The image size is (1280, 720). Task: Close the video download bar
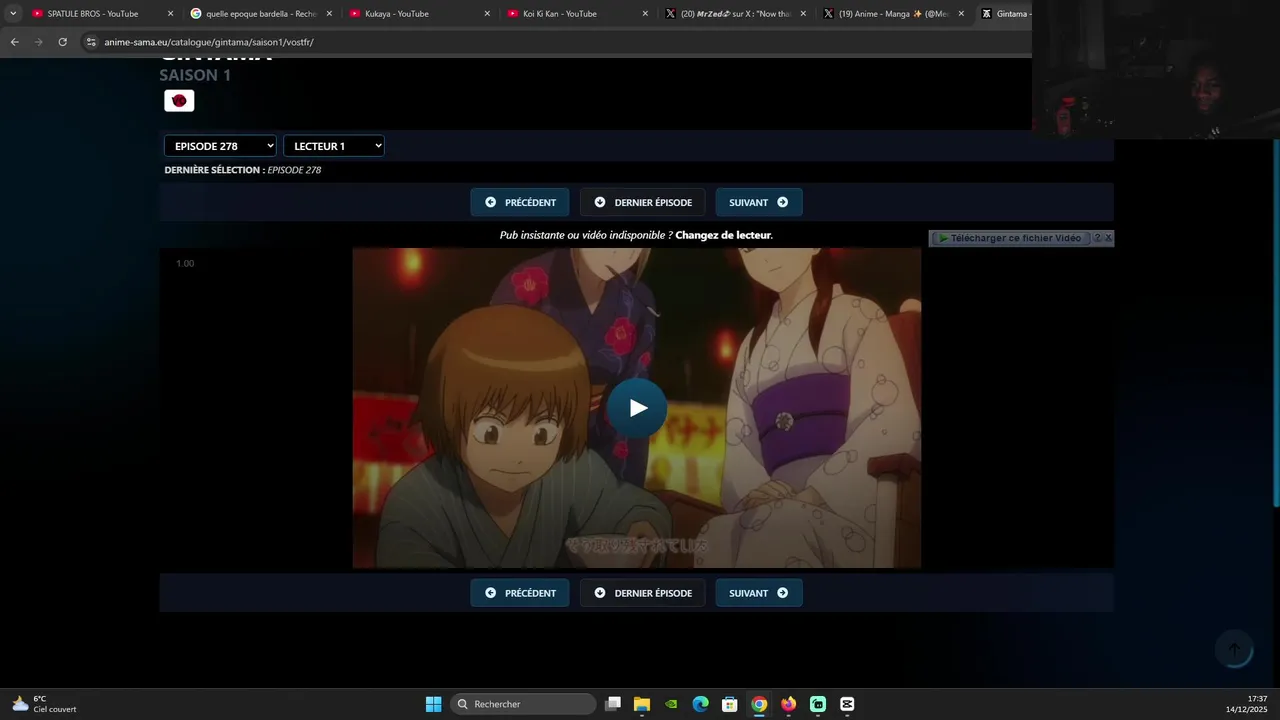point(1108,238)
